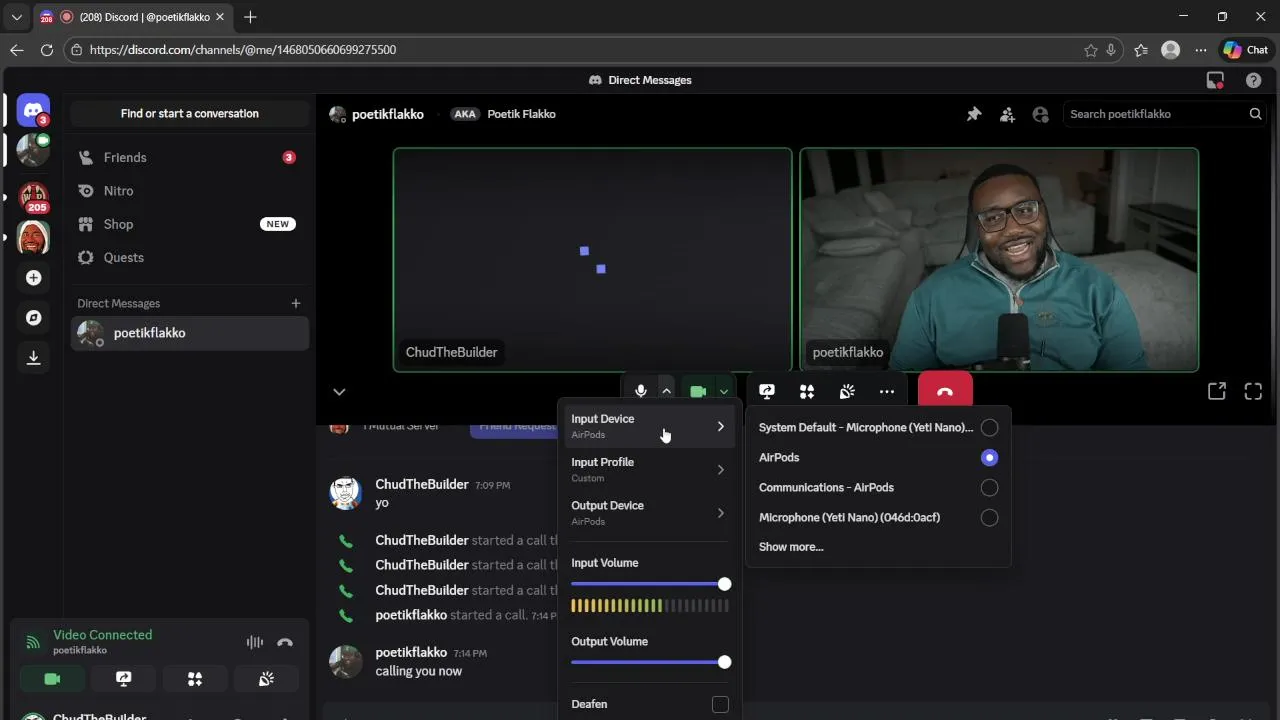Select Communications - AirPods radio option
Image resolution: width=1280 pixels, height=720 pixels.
tap(989, 487)
